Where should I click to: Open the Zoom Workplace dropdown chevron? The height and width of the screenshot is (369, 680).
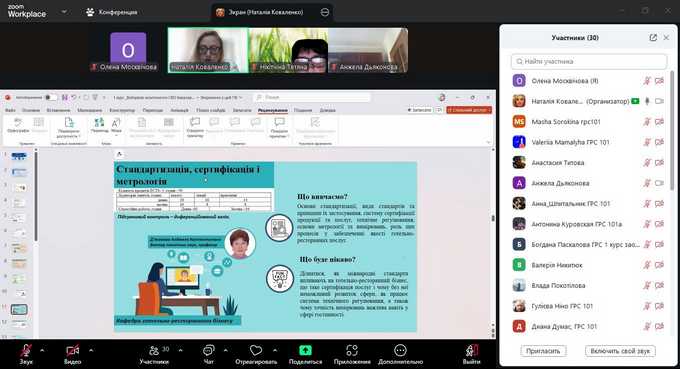click(64, 12)
